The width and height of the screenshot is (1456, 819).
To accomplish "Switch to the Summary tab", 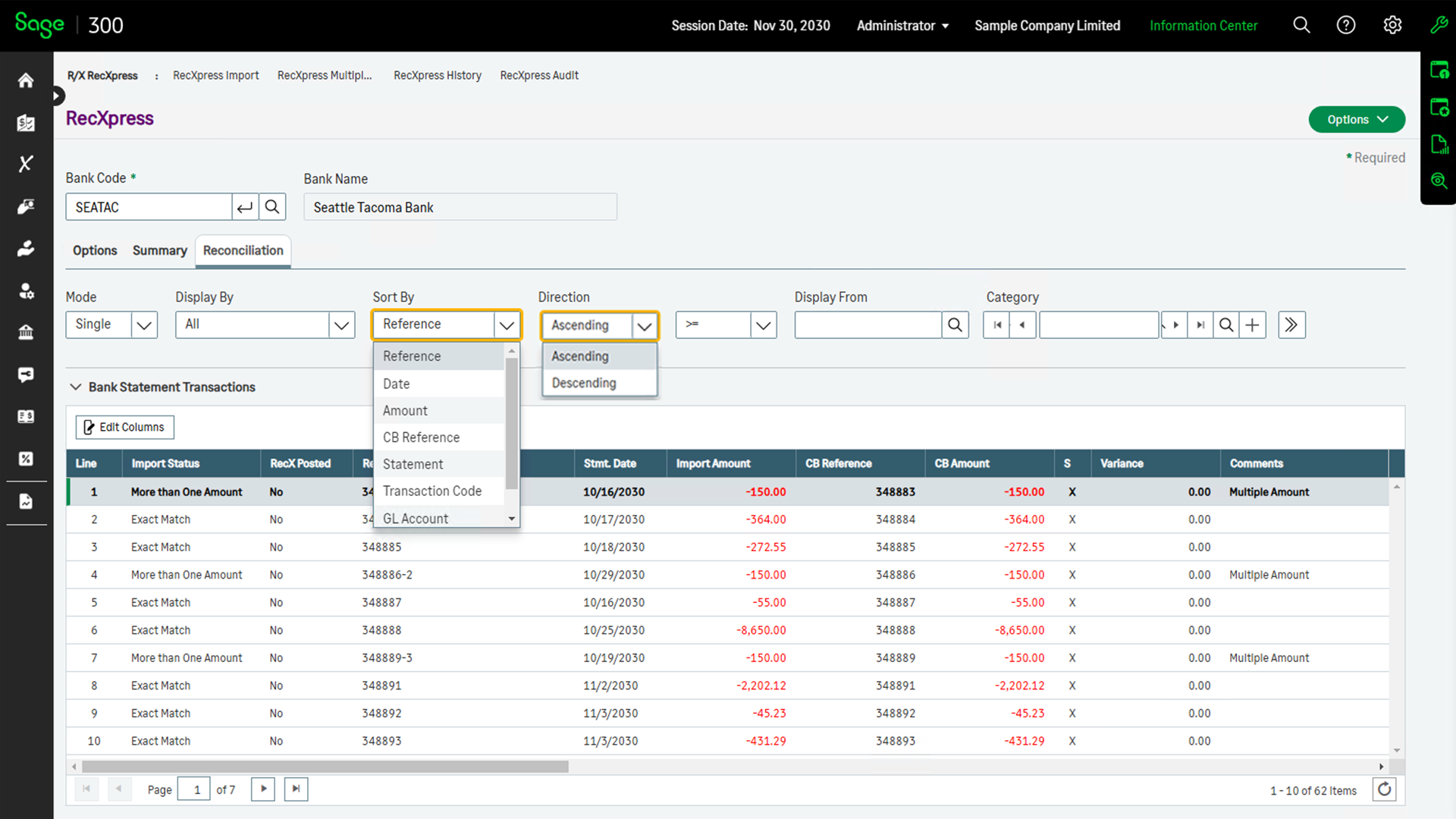I will tap(159, 250).
